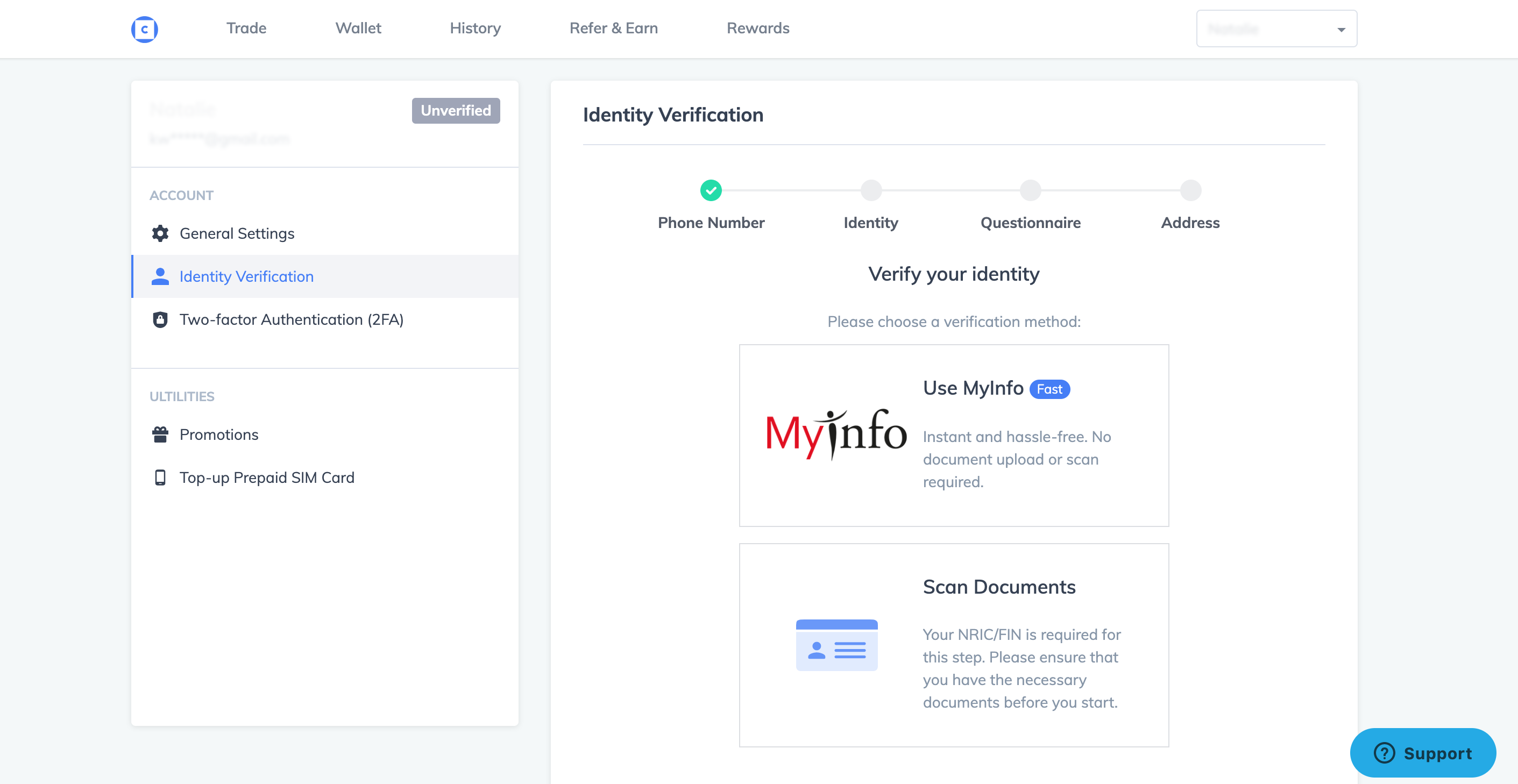Click the Support question mark icon
The image size is (1518, 784).
click(1384, 753)
